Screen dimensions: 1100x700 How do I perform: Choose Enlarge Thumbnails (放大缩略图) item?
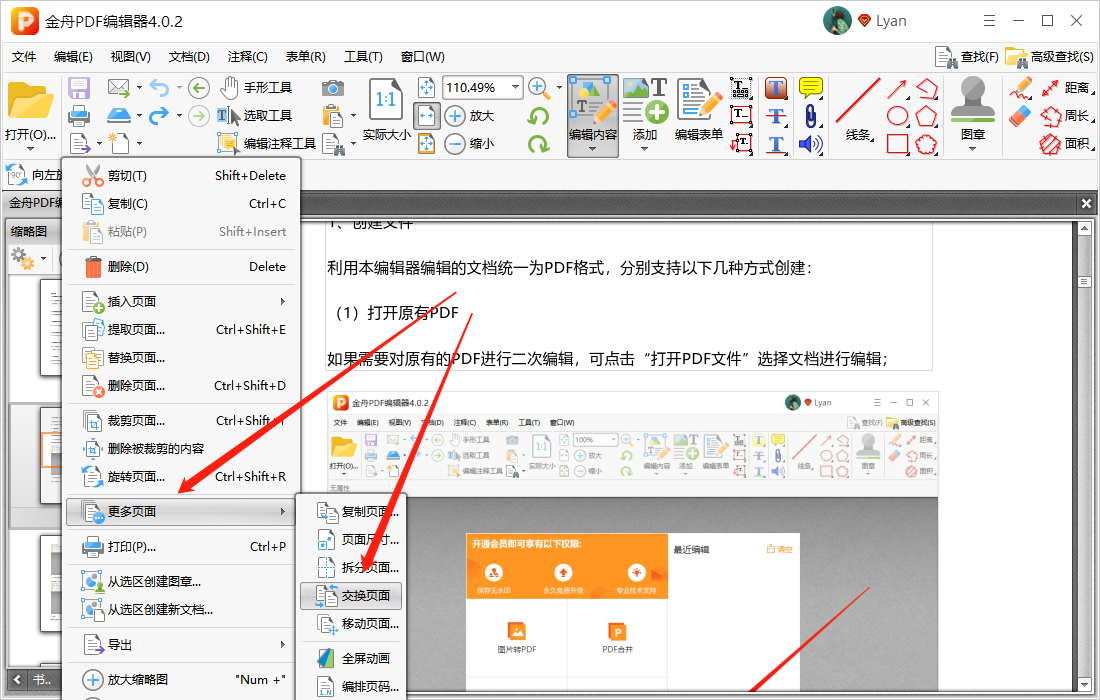coord(184,679)
